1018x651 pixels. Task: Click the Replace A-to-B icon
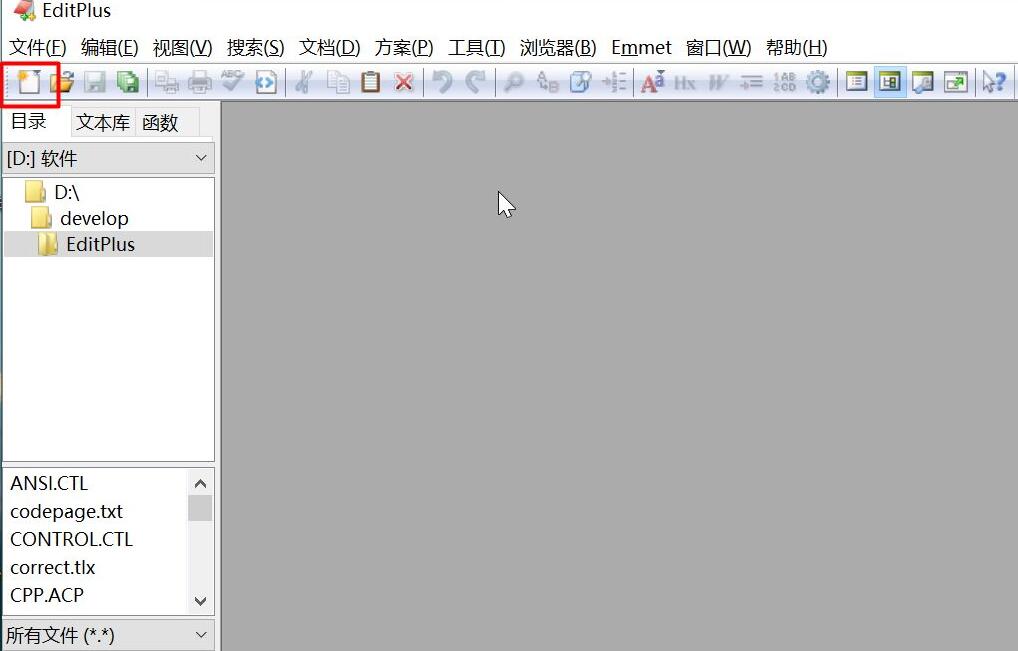tap(547, 82)
